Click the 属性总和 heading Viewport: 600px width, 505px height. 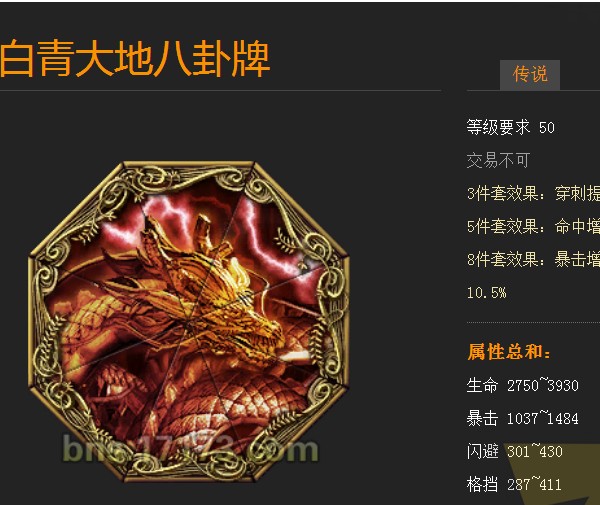click(x=509, y=352)
